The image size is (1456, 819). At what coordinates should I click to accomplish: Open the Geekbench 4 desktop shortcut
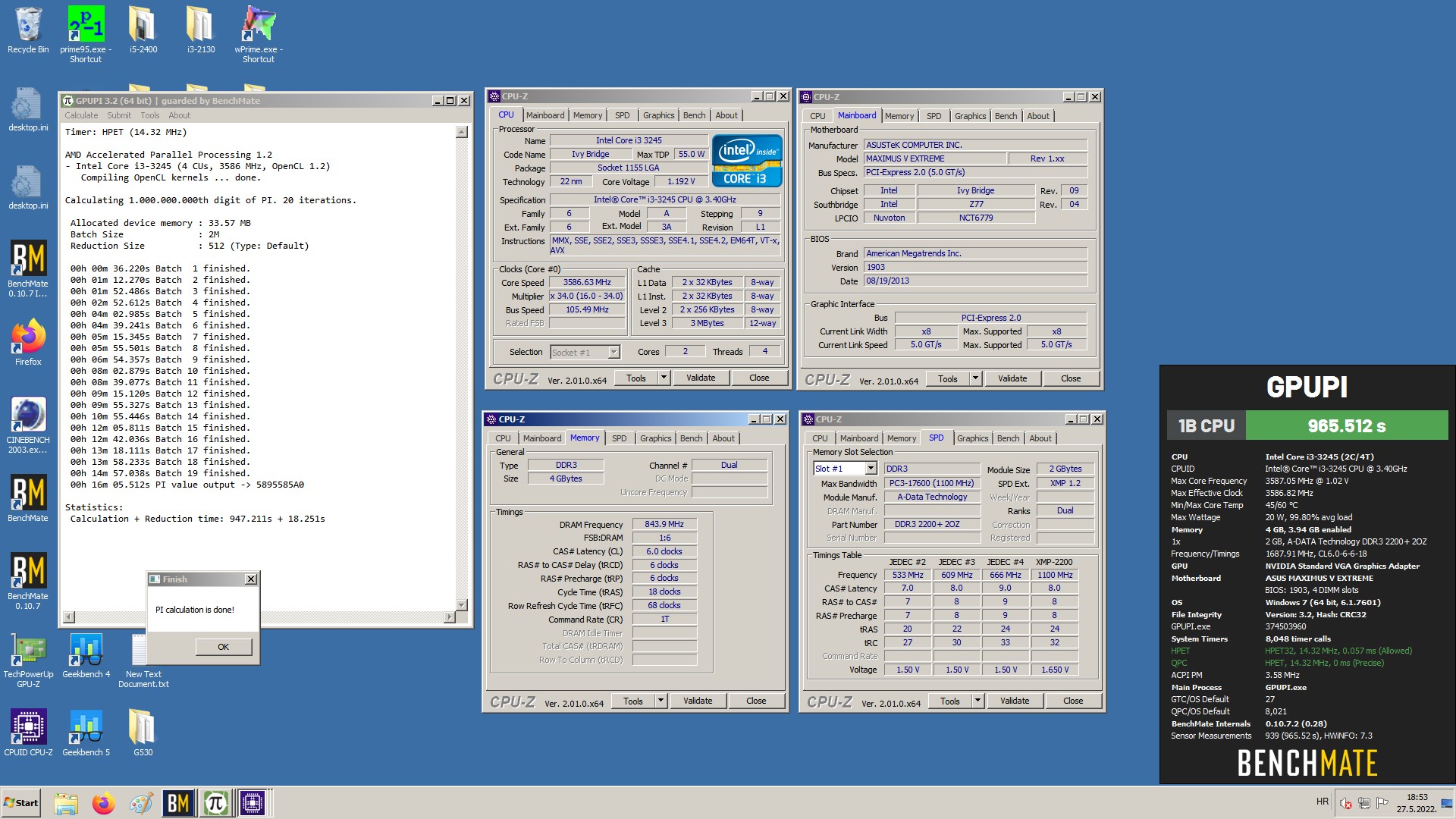coord(86,655)
